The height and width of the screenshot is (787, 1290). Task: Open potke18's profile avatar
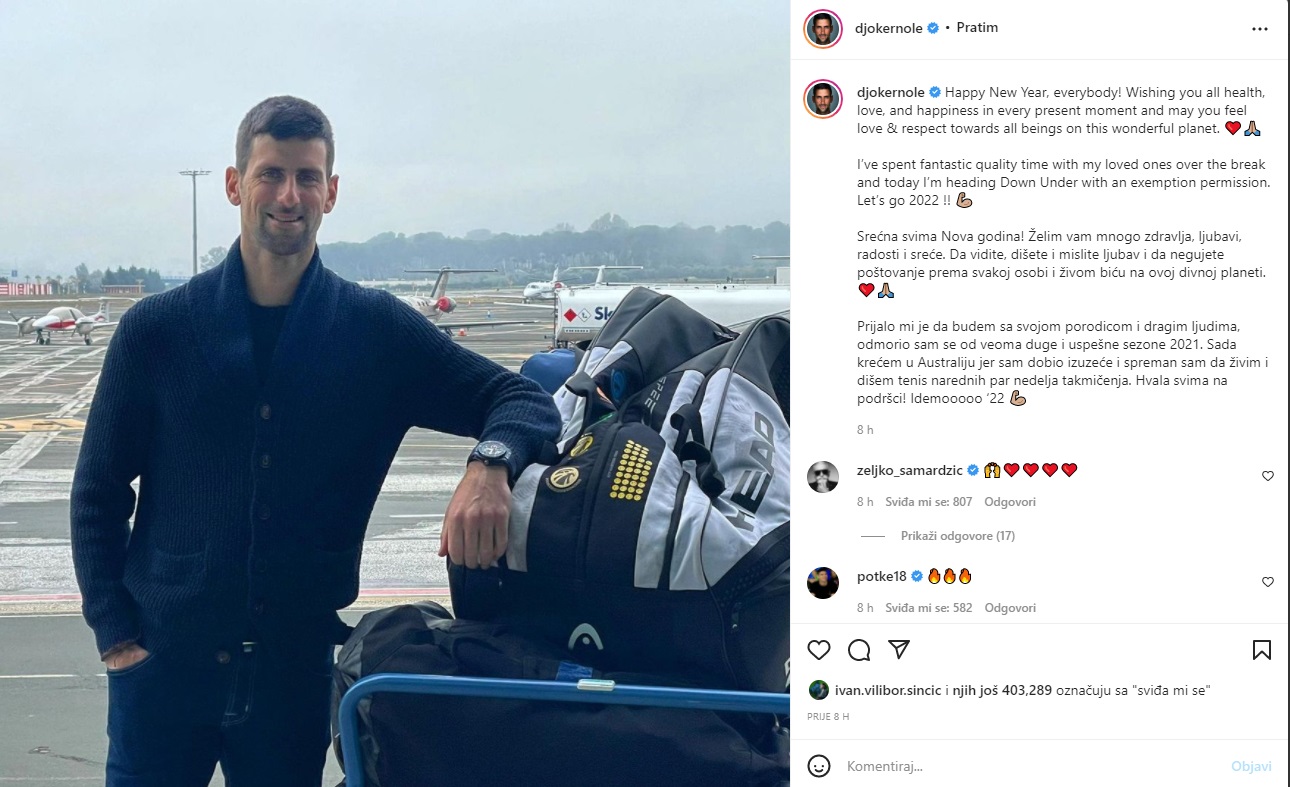click(x=823, y=582)
